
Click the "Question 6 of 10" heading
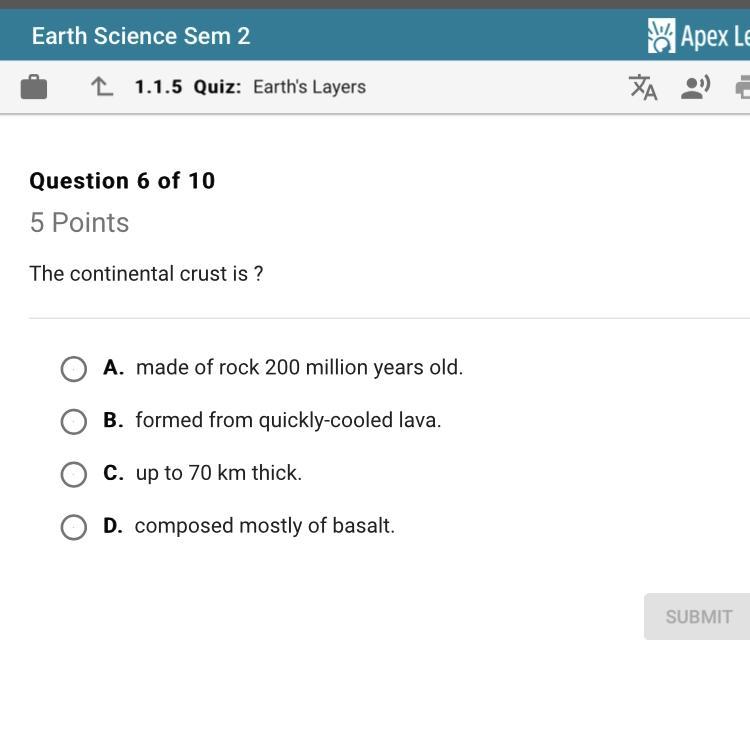122,181
